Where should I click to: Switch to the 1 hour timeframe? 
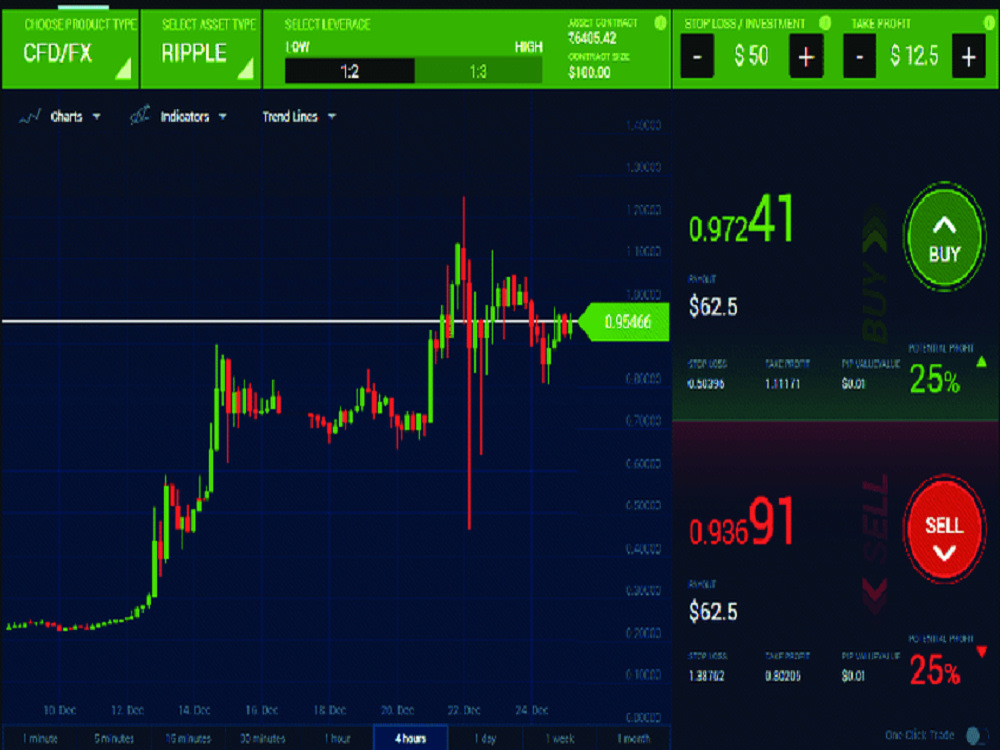coord(337,739)
